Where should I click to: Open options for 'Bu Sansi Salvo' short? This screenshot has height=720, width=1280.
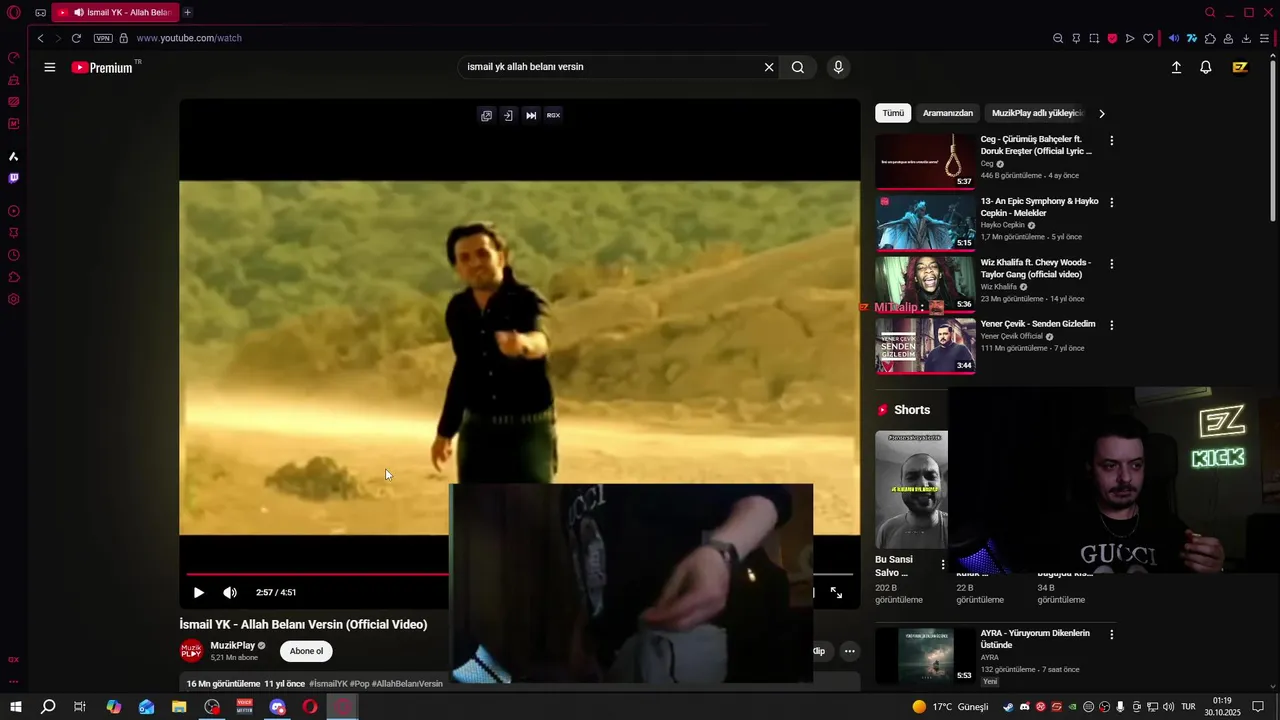point(942,565)
